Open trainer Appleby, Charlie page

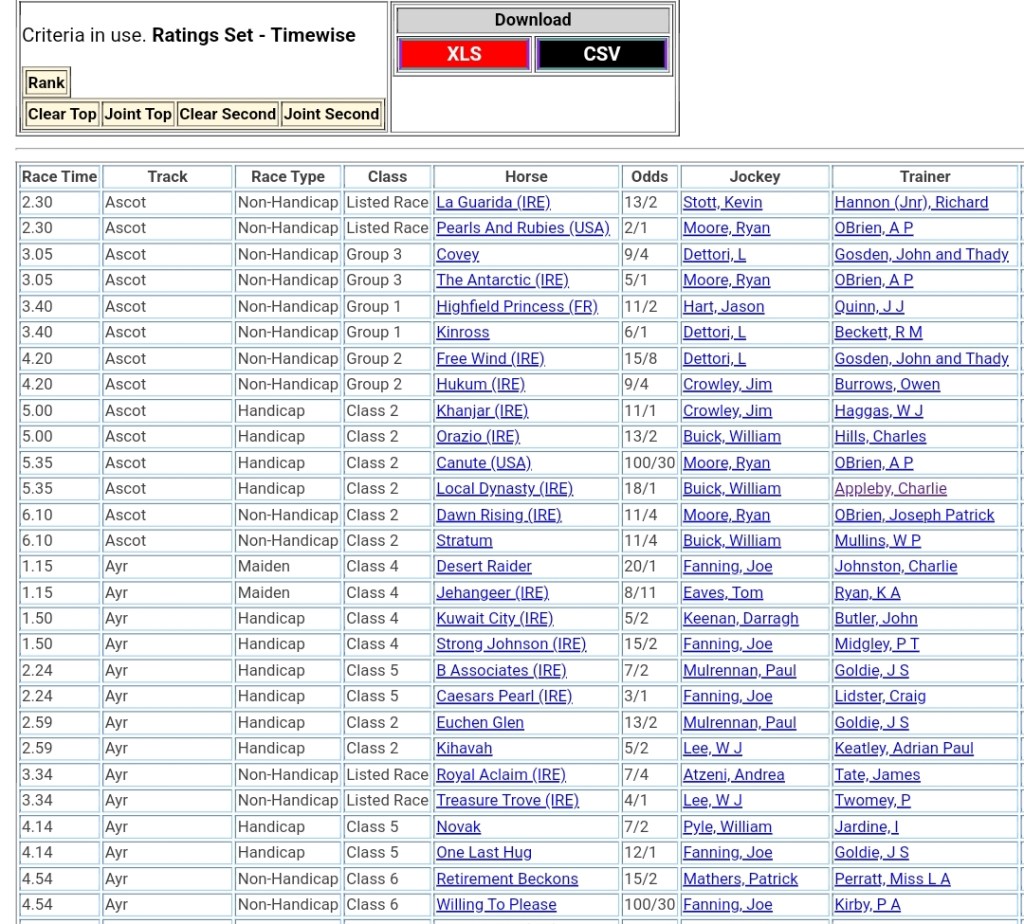890,488
